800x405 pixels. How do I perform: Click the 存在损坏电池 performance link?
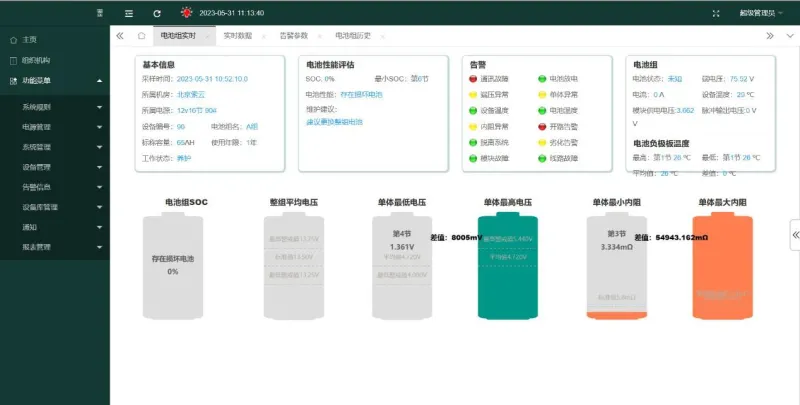pos(361,95)
